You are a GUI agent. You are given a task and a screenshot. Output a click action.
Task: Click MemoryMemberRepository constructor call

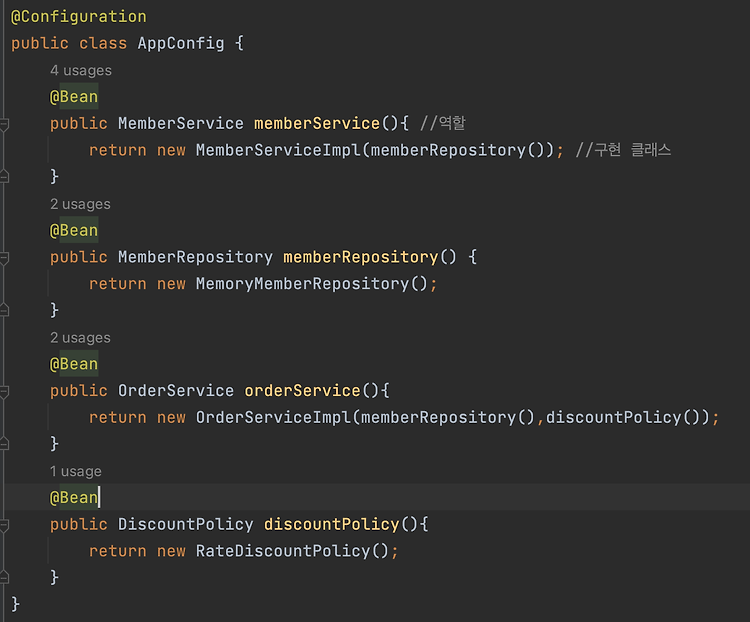[302, 284]
